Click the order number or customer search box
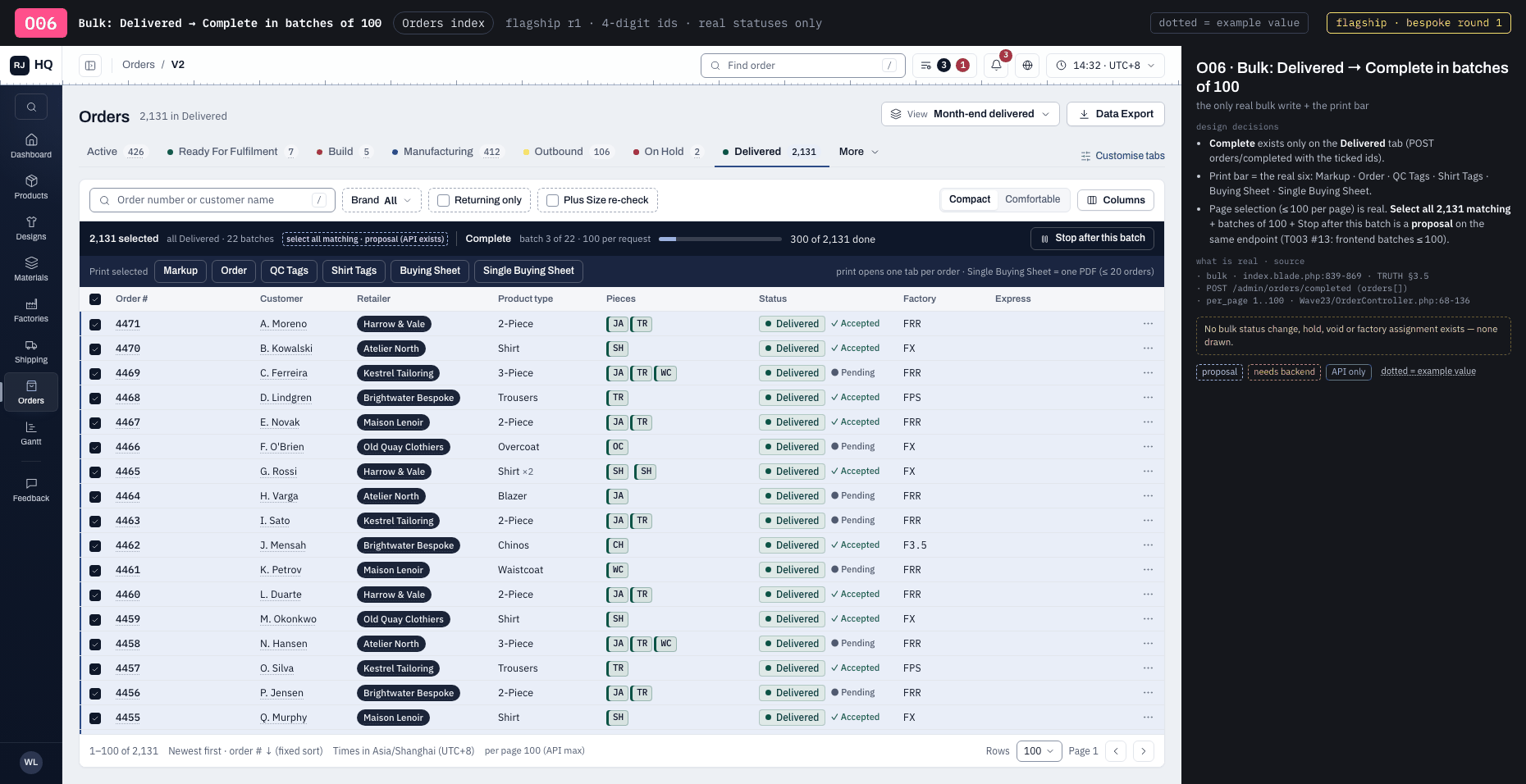The image size is (1526, 784). pyautogui.click(x=212, y=200)
